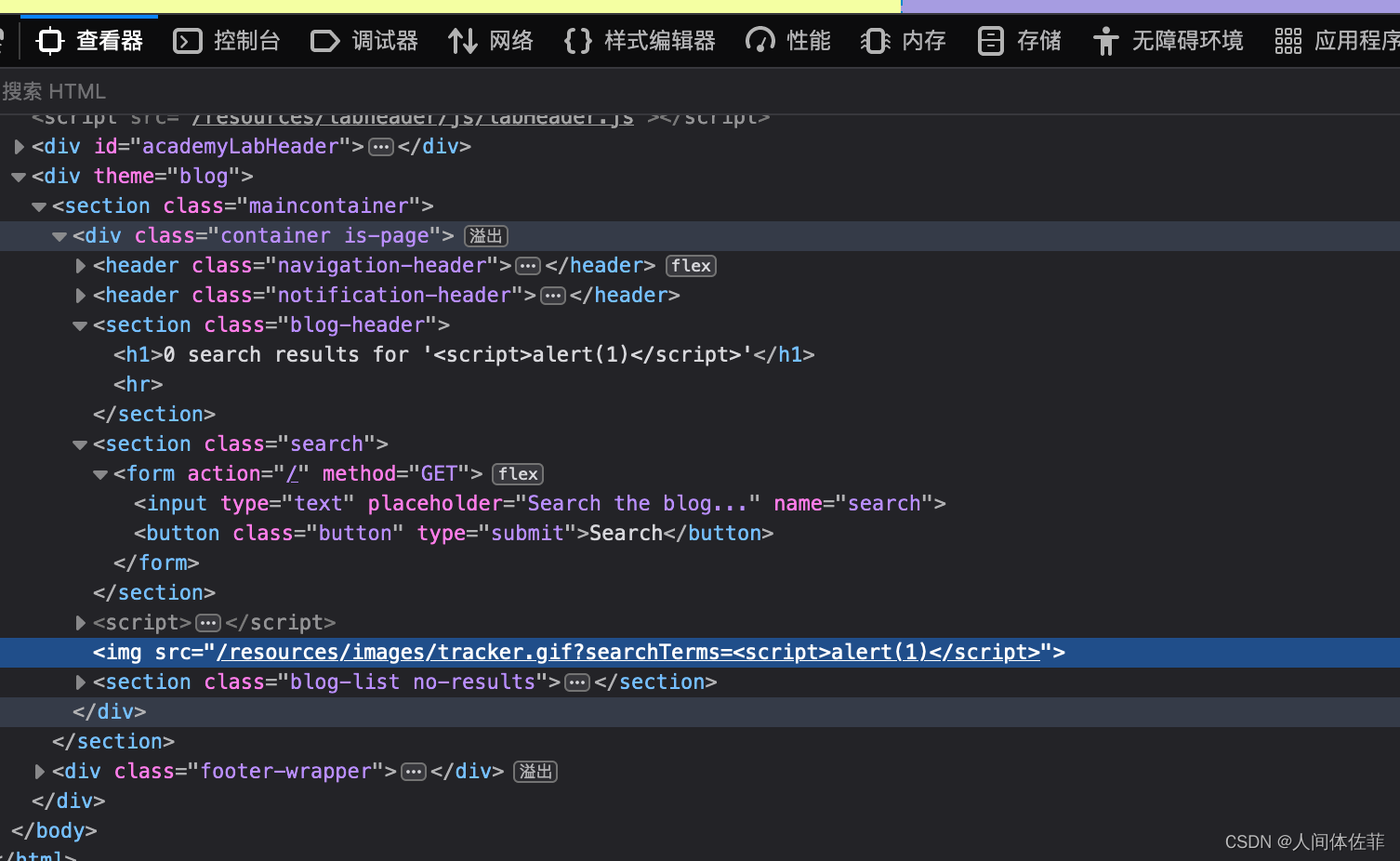Click the 溢出 badge on footer-wrapper
The width and height of the screenshot is (1400, 861).
point(535,772)
